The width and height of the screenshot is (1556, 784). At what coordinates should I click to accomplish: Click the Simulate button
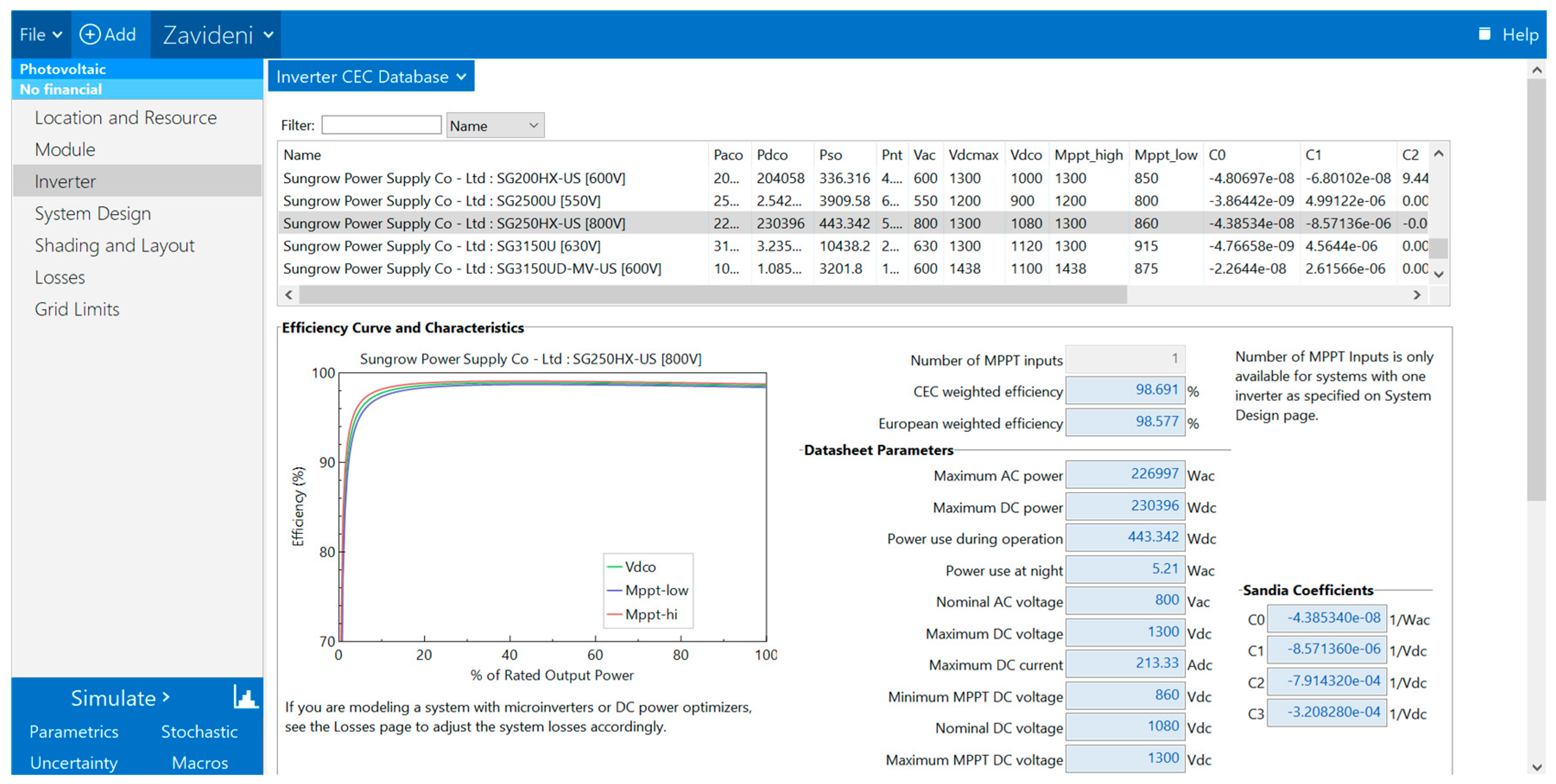tap(120, 698)
